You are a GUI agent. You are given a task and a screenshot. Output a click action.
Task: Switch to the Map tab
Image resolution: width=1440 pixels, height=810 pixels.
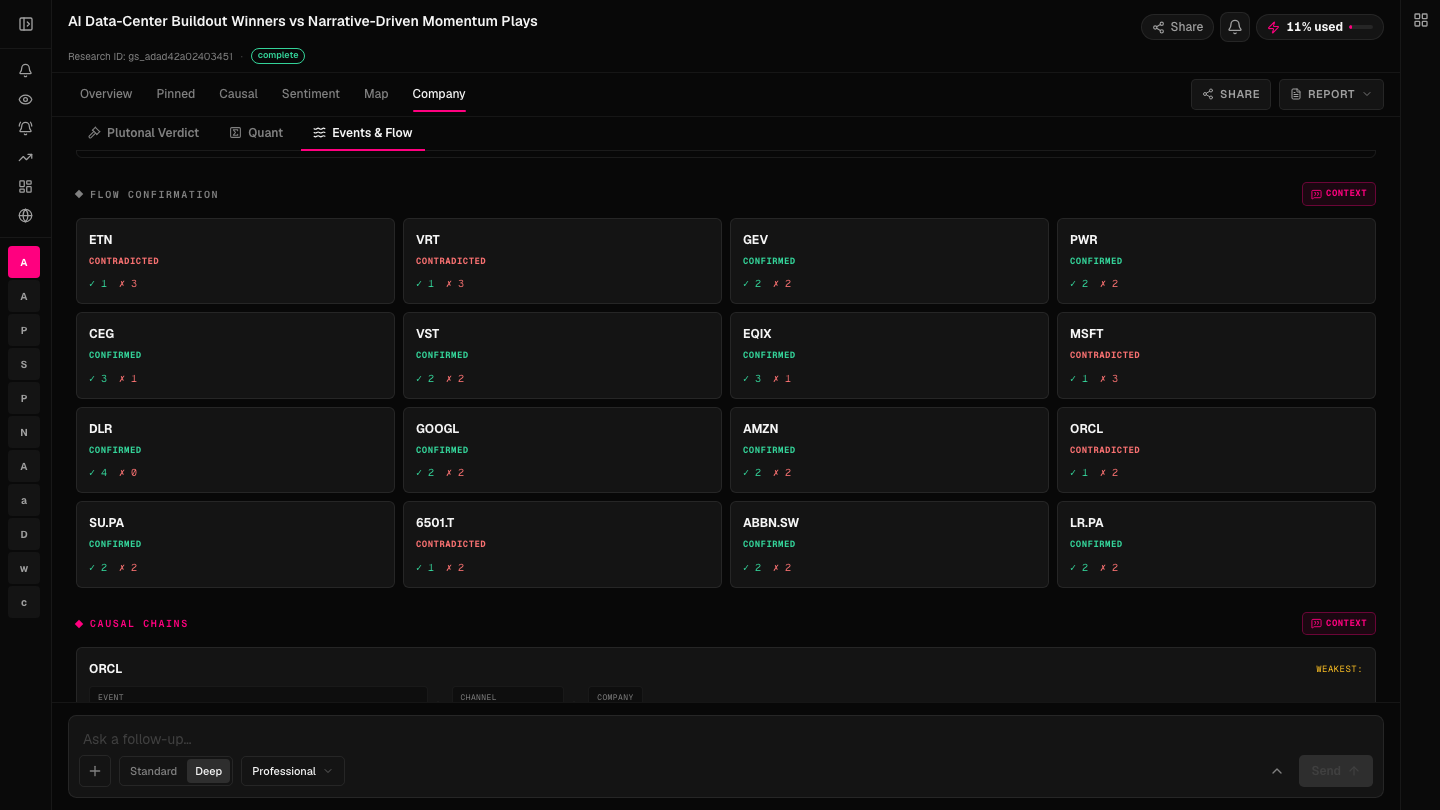[x=376, y=94]
